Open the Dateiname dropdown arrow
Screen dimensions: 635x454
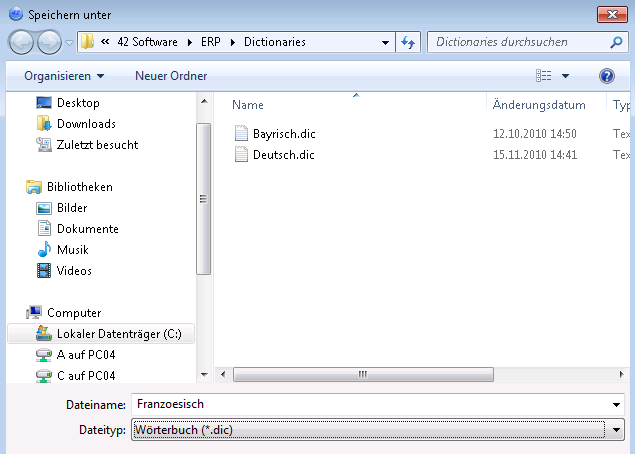pyautogui.click(x=616, y=405)
